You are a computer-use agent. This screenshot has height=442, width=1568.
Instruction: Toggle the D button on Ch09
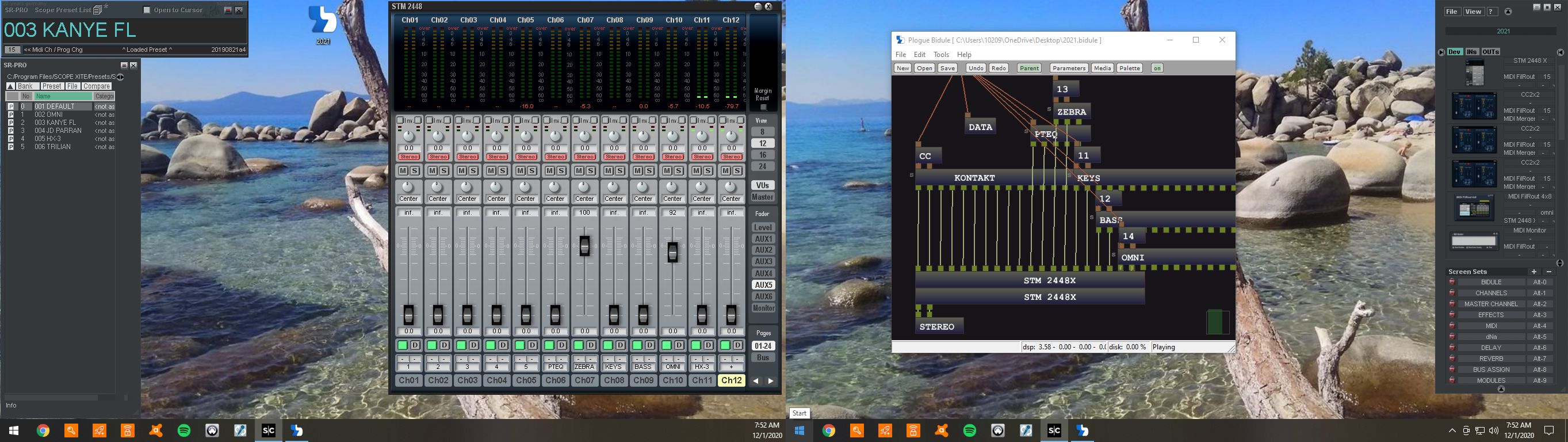(x=649, y=345)
